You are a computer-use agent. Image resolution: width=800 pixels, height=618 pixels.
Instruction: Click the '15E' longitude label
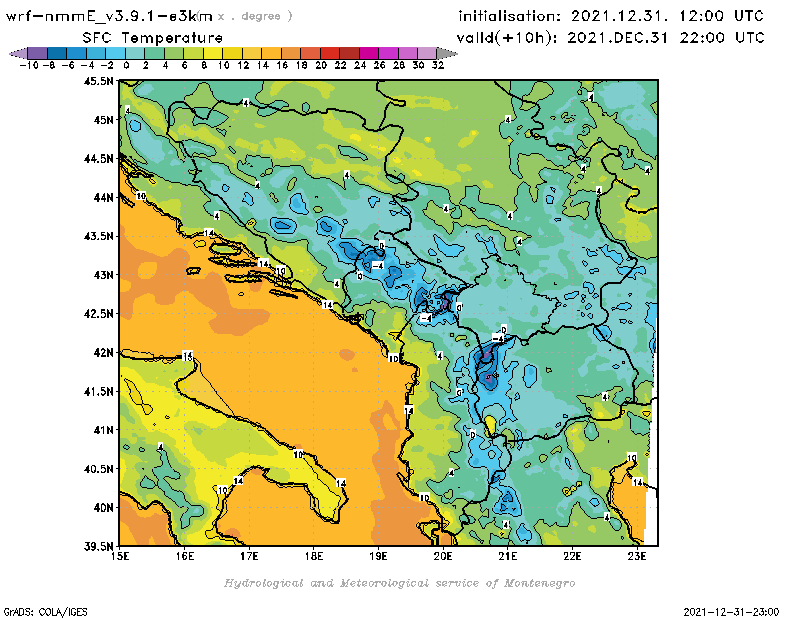pos(120,556)
